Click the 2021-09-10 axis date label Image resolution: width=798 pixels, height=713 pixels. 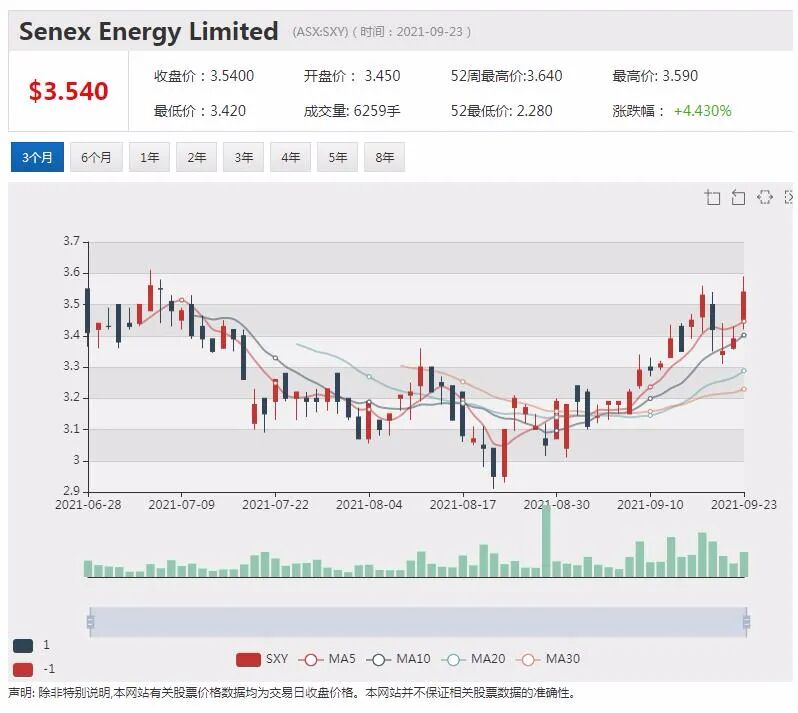[650, 505]
